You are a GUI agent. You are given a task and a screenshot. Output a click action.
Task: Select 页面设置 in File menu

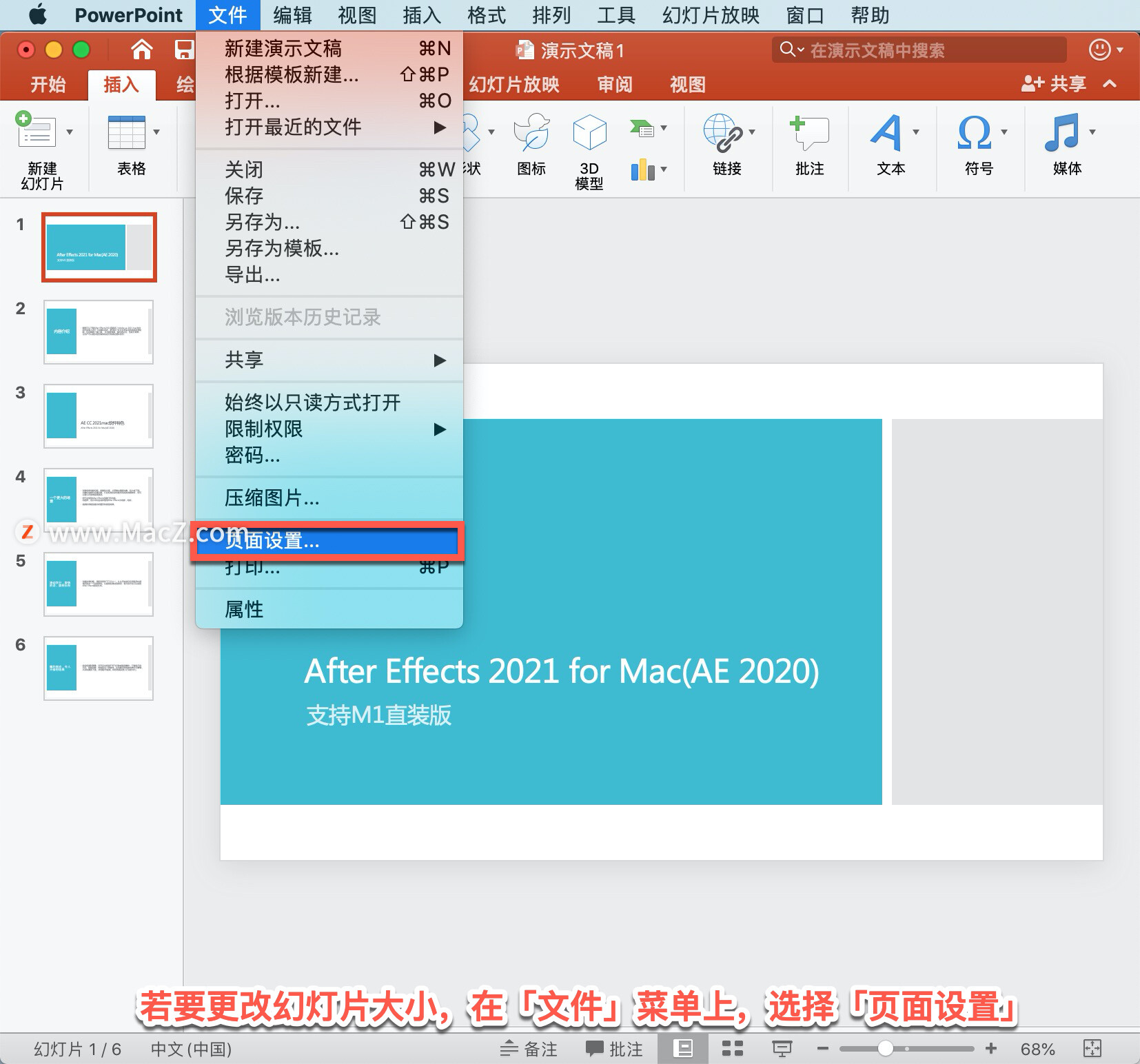[x=327, y=541]
